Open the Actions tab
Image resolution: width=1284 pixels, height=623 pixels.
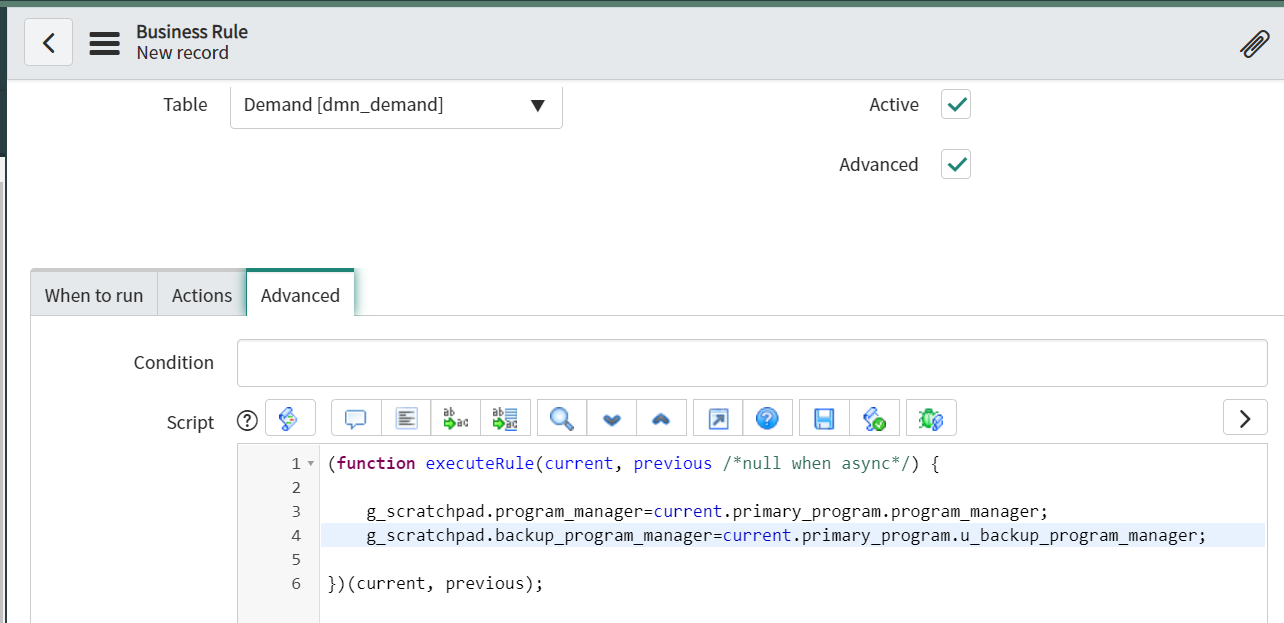202,295
